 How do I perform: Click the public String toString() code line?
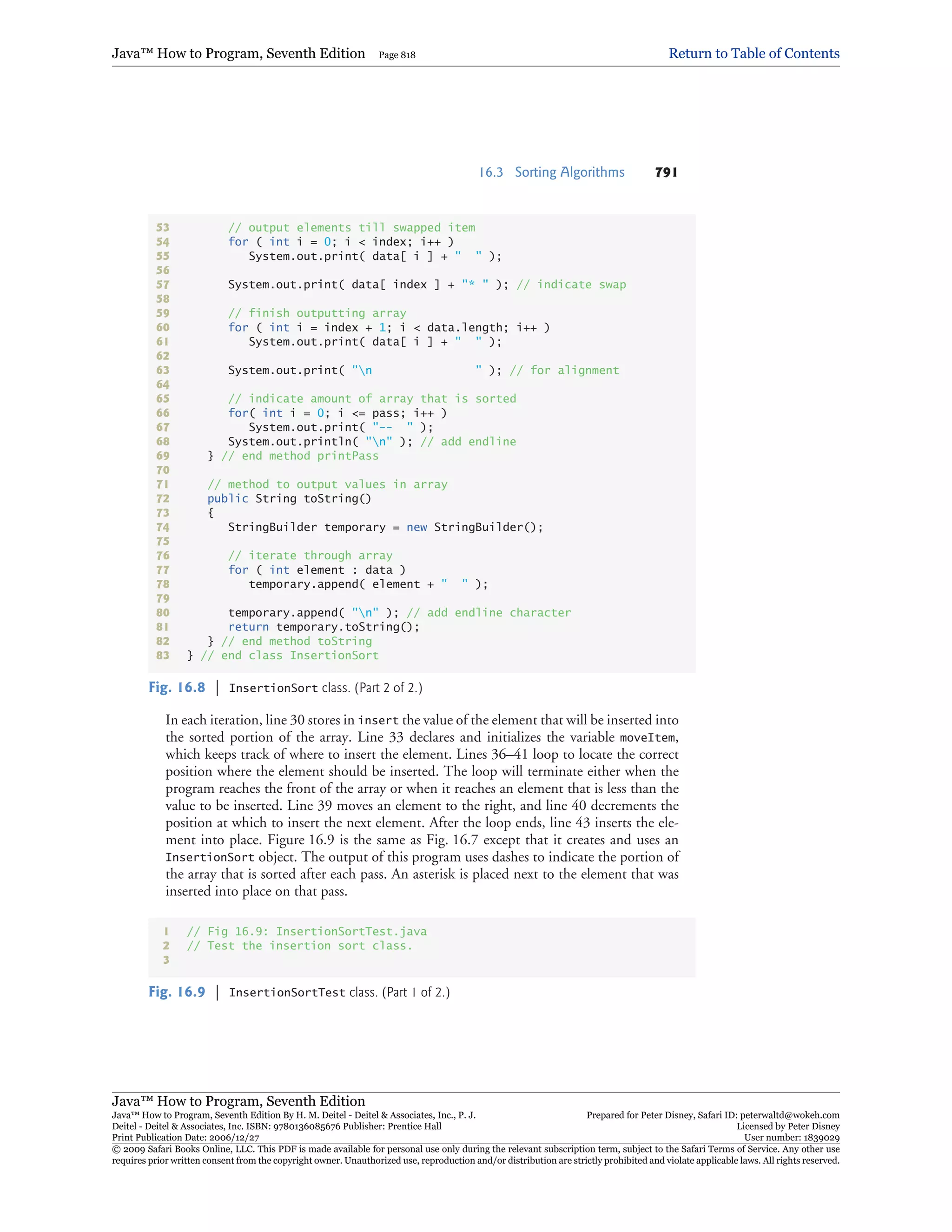pos(289,499)
